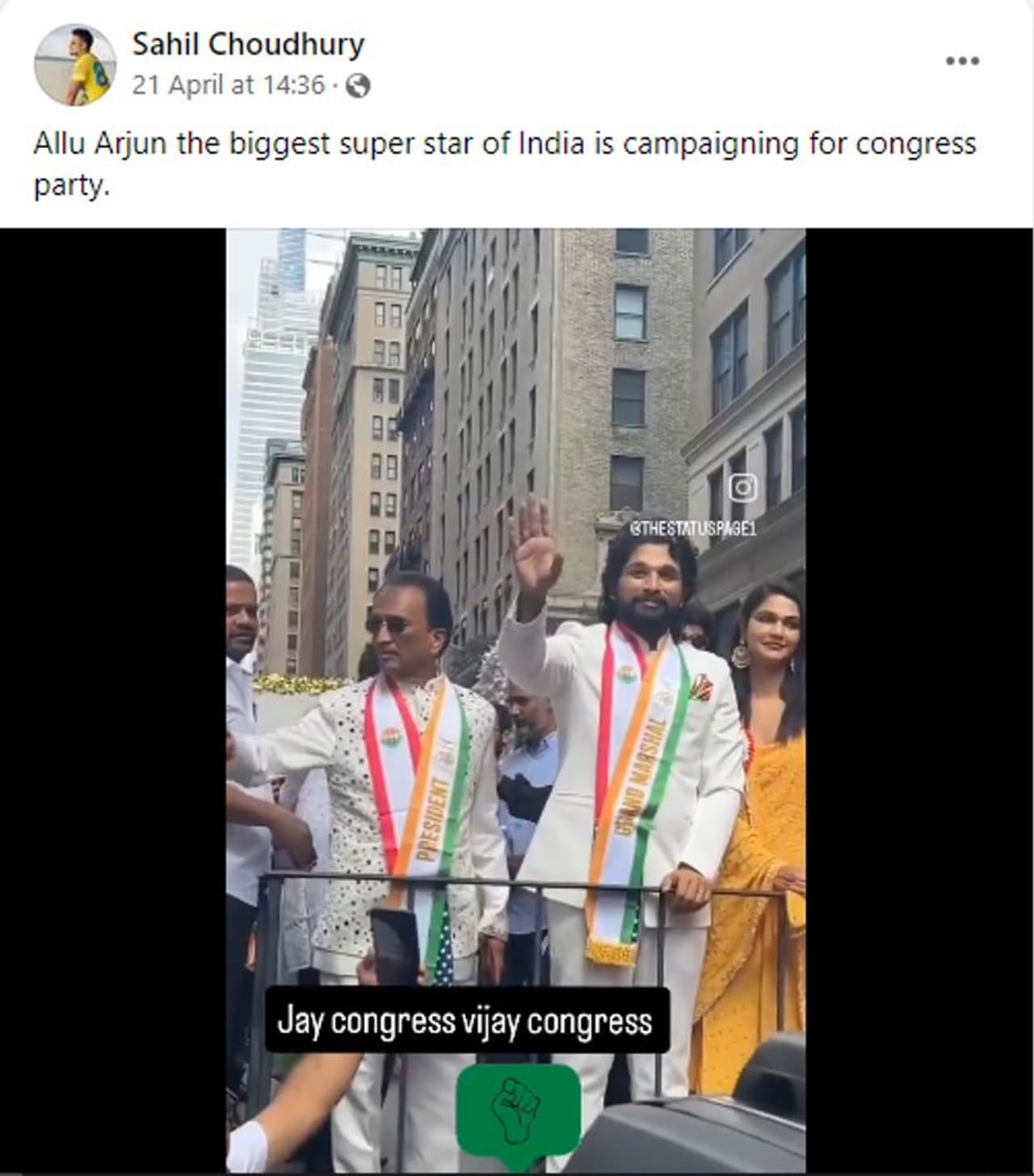Click the 21 April at 14:36 timestamp

point(229,85)
